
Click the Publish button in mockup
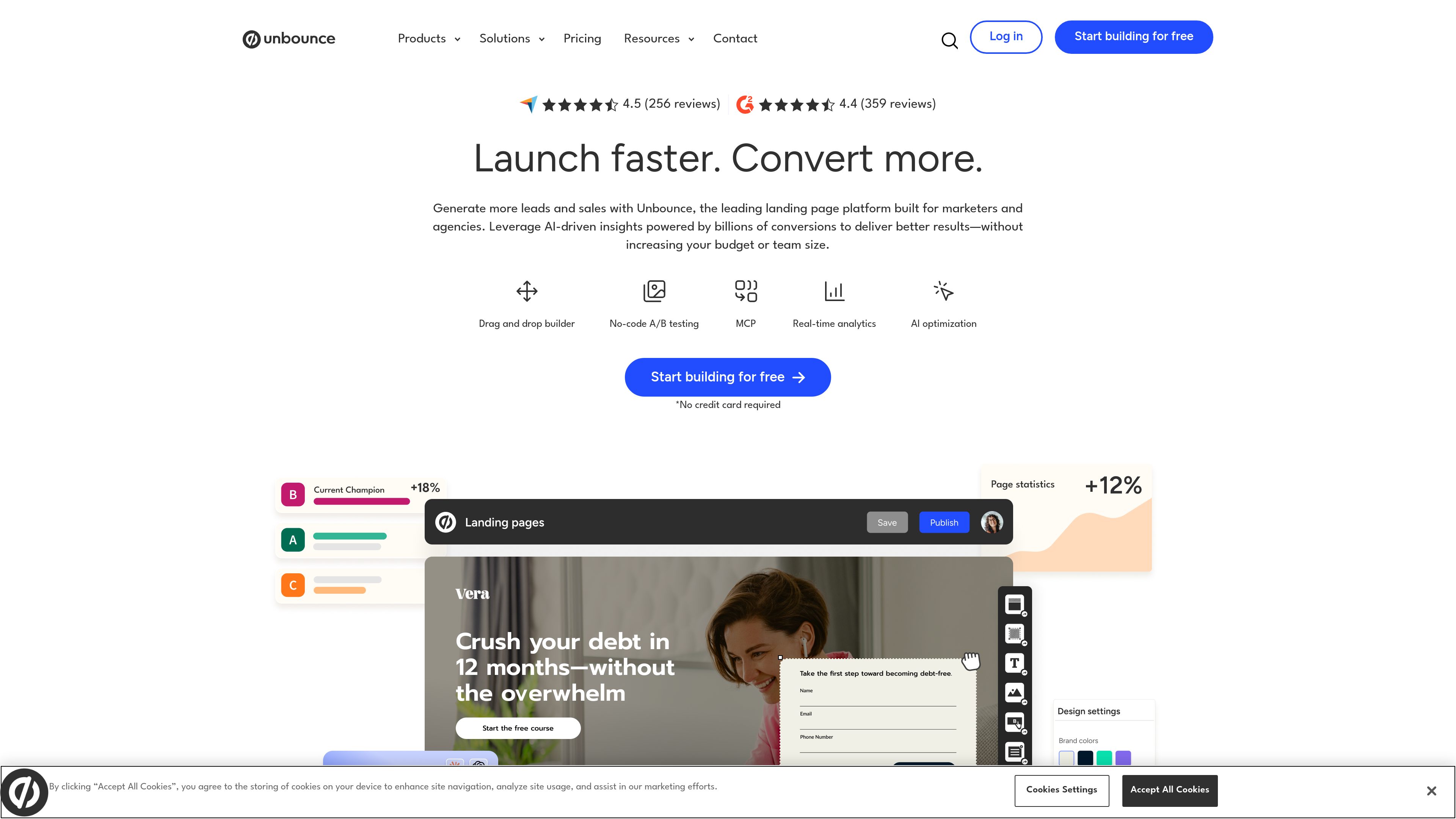(x=944, y=522)
